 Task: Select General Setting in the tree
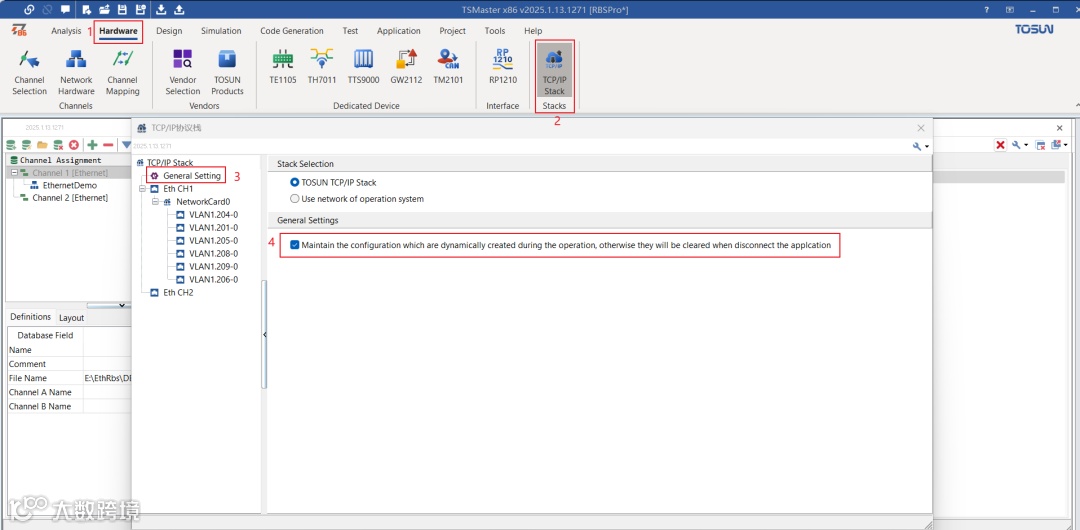pyautogui.click(x=192, y=176)
